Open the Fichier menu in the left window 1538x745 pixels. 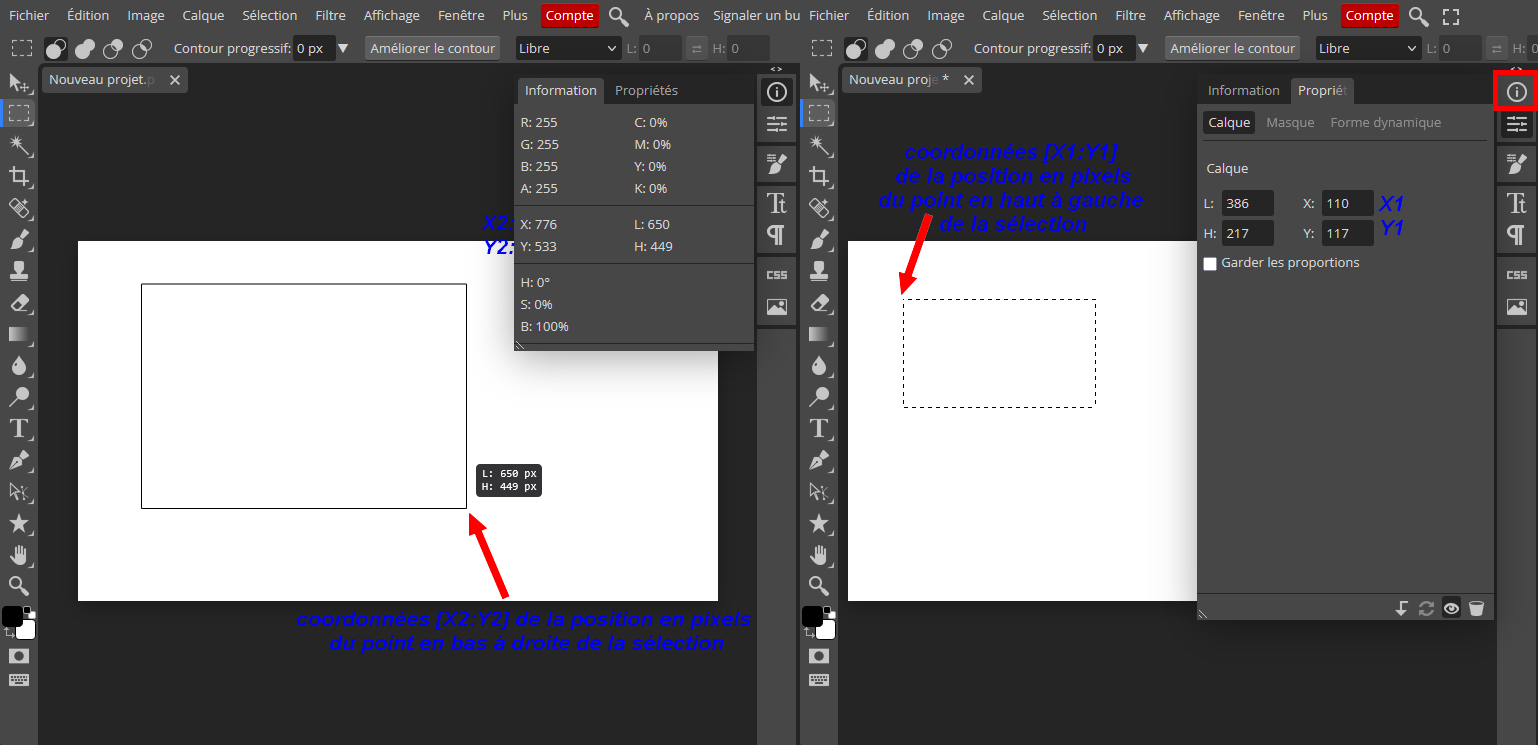pos(29,16)
